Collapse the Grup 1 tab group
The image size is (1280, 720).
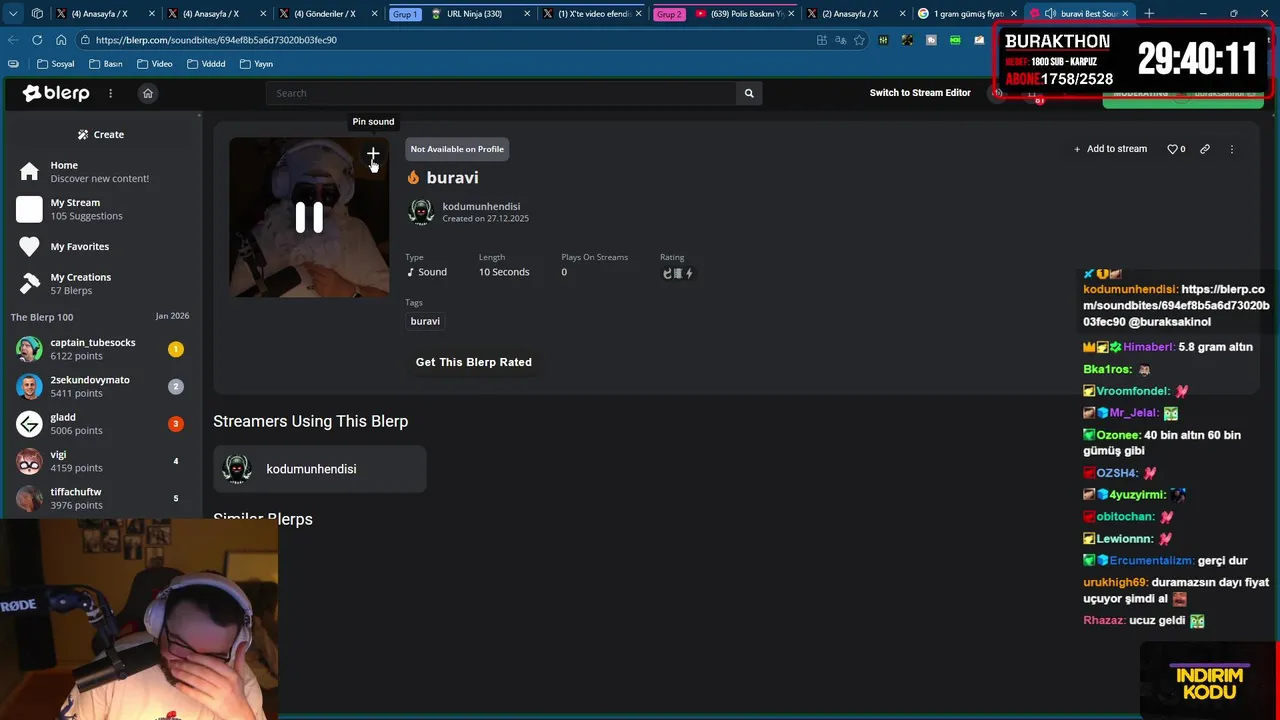[x=405, y=14]
